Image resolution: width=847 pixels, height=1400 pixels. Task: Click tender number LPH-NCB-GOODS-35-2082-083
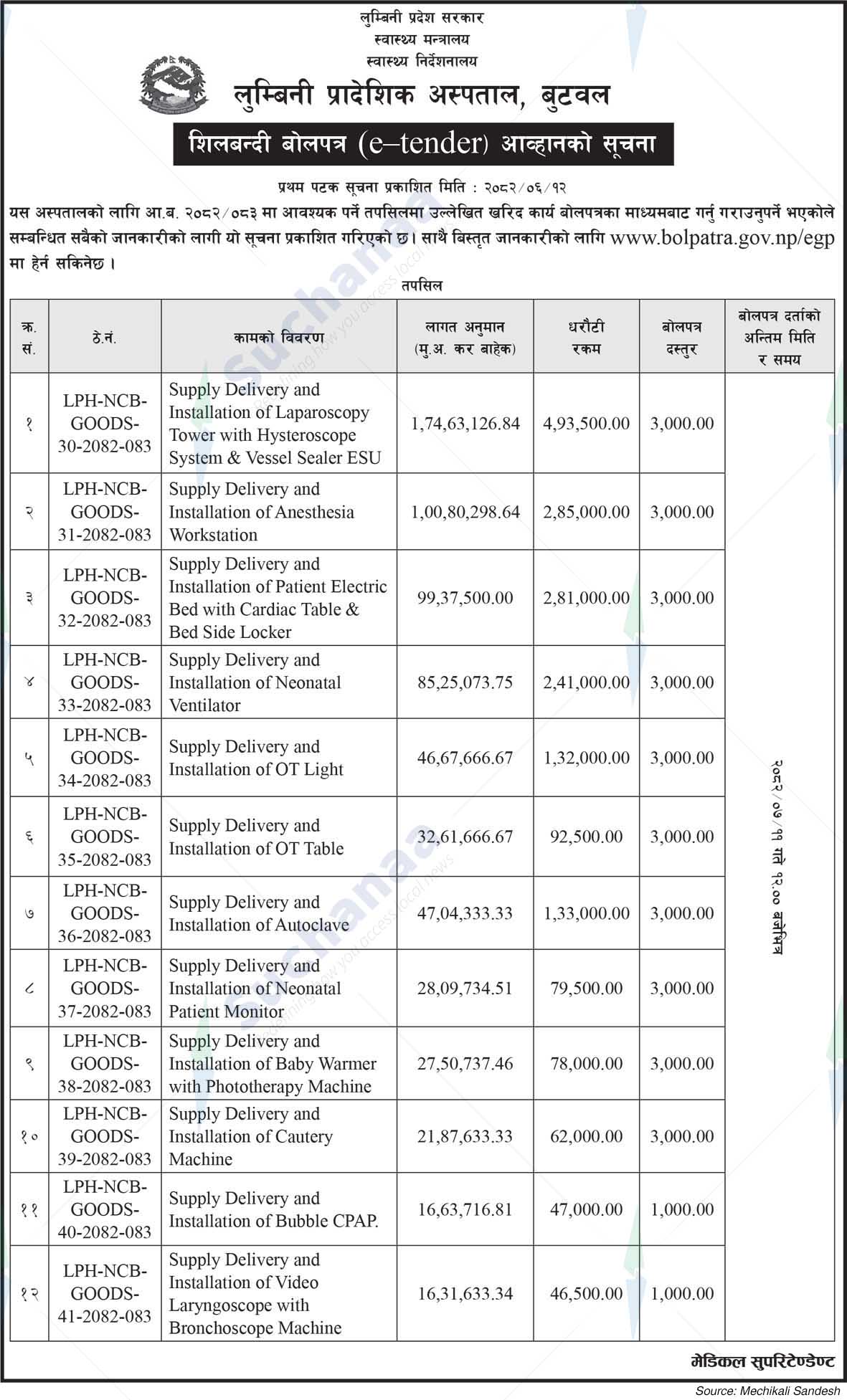105,837
